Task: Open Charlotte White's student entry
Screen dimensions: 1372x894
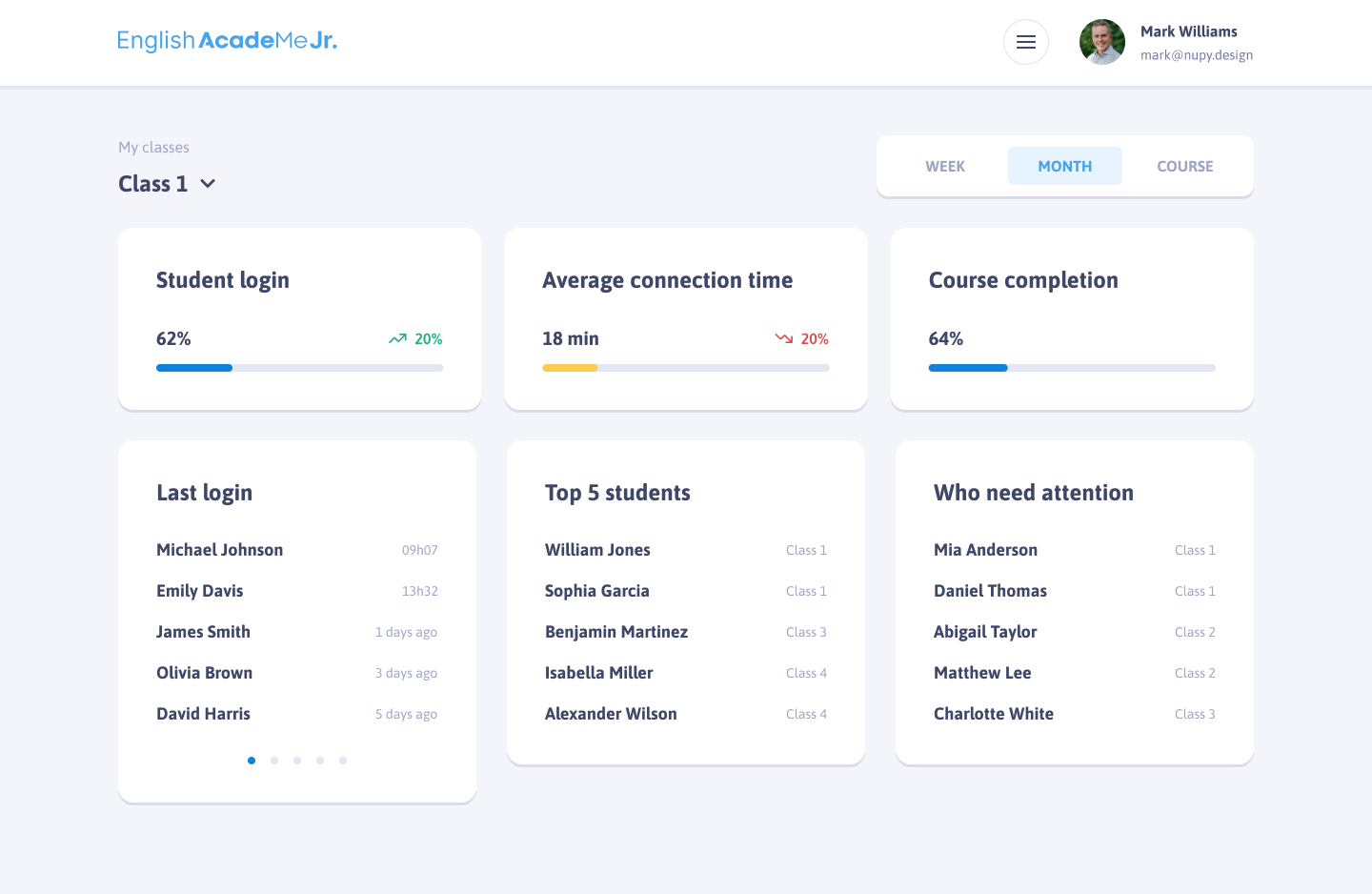Action: (x=993, y=714)
